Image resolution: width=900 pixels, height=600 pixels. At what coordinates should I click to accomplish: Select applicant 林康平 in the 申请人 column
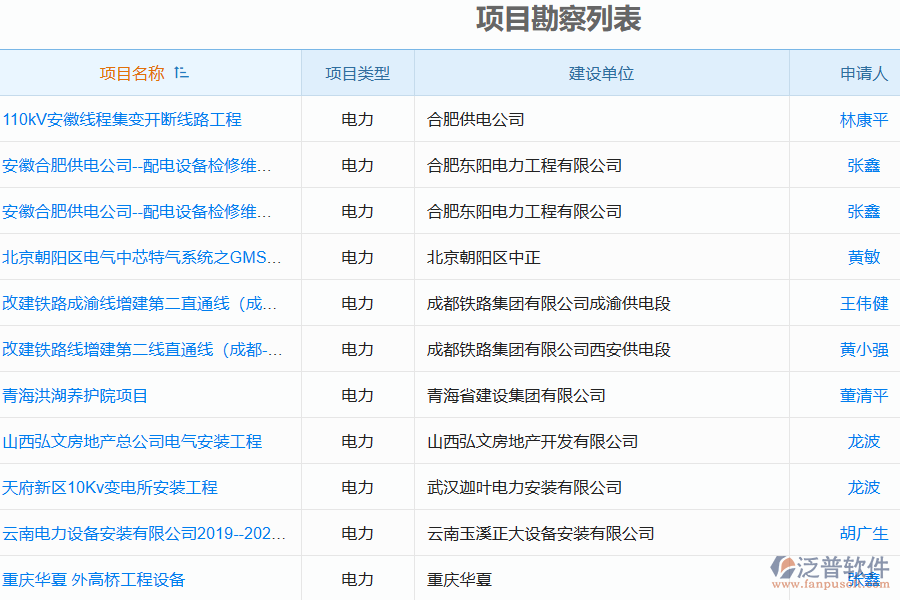tap(863, 119)
